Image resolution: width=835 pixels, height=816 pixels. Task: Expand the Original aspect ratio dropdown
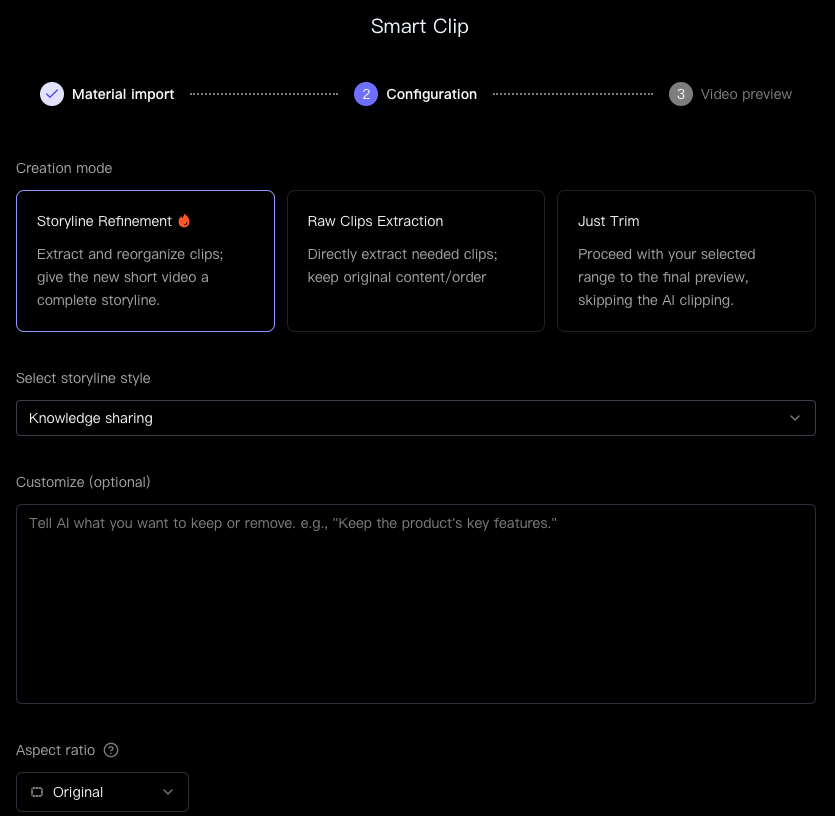(102, 792)
